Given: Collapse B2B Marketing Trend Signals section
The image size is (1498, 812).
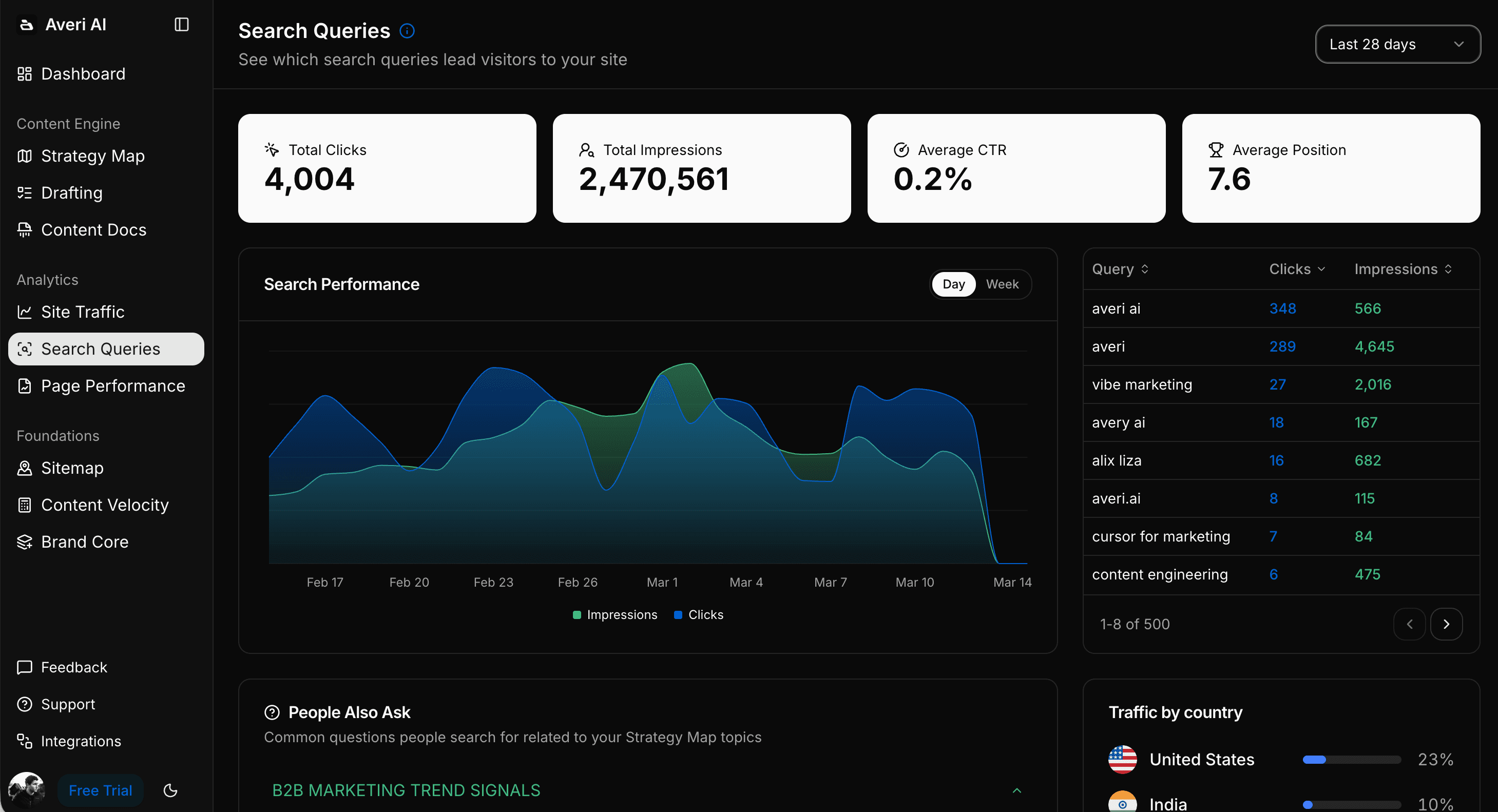Looking at the screenshot, I should [1016, 790].
